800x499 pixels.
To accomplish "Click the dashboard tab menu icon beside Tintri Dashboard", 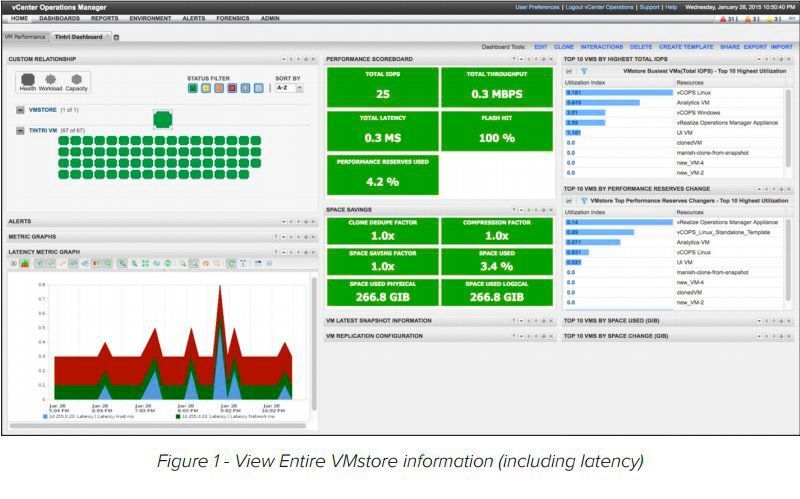I will (116, 37).
